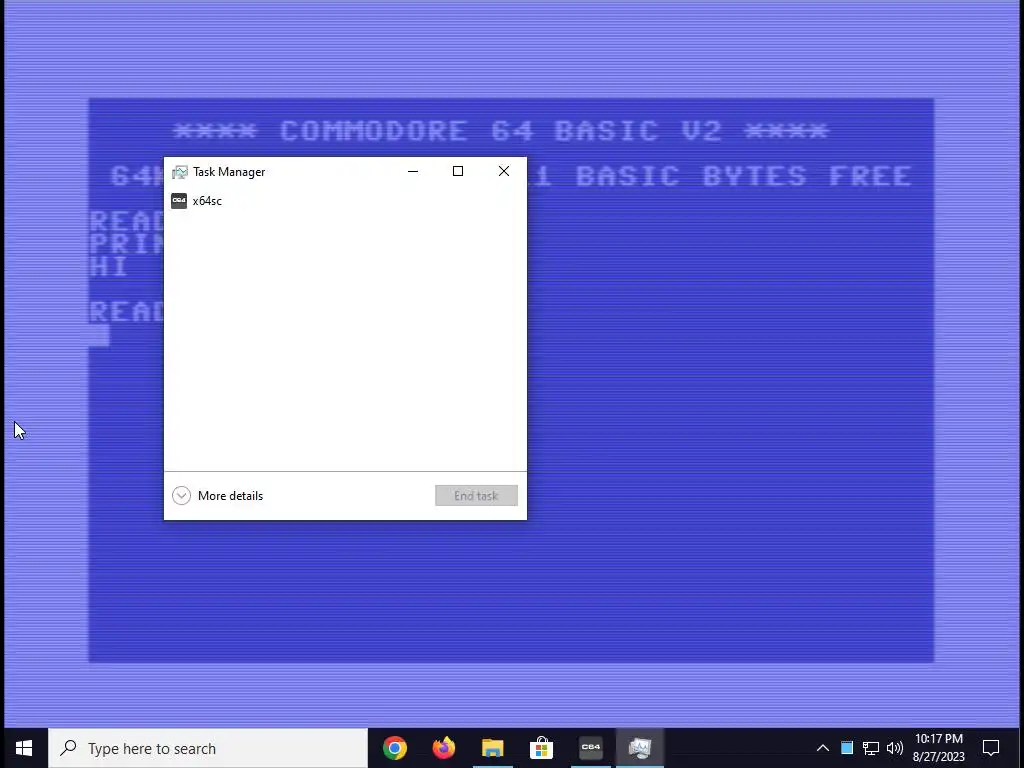
Task: Click the blinking cursor block in the emulator
Action: click(x=99, y=336)
